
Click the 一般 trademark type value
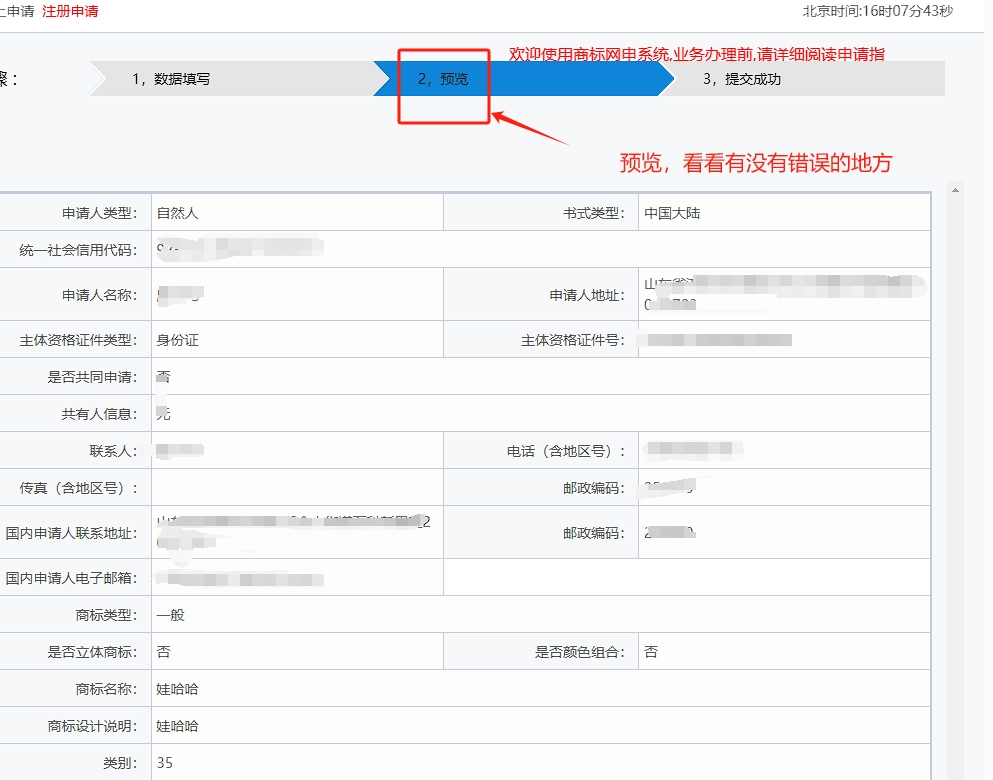click(171, 615)
